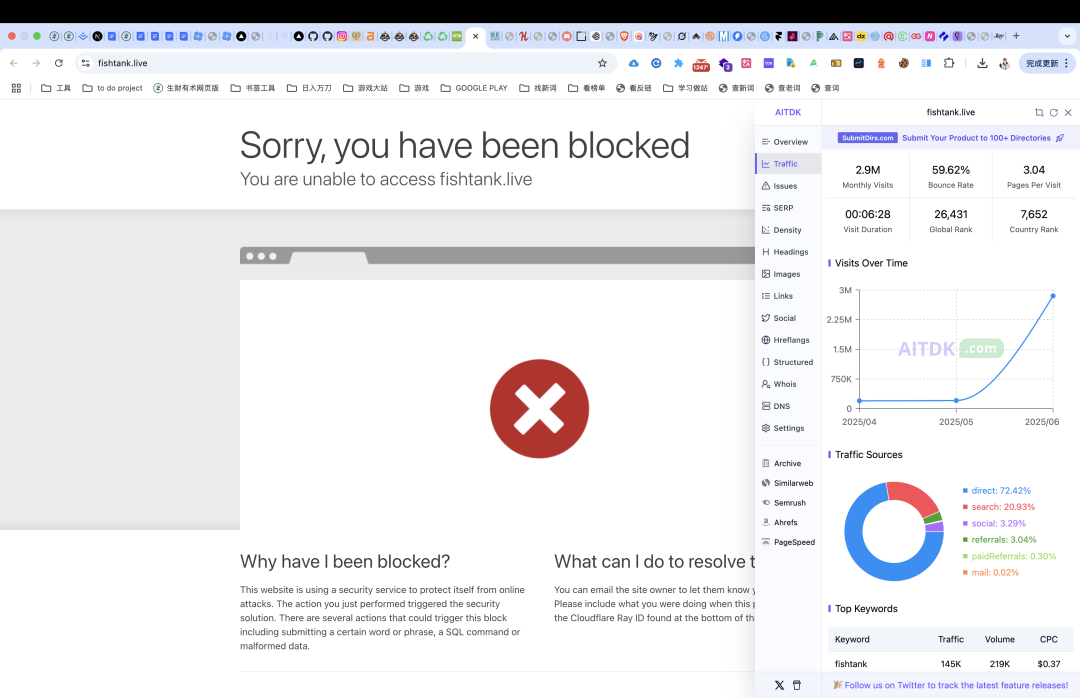Click the screenshot crop icon in AITDK header
The height and width of the screenshot is (698, 1080).
(x=1039, y=112)
